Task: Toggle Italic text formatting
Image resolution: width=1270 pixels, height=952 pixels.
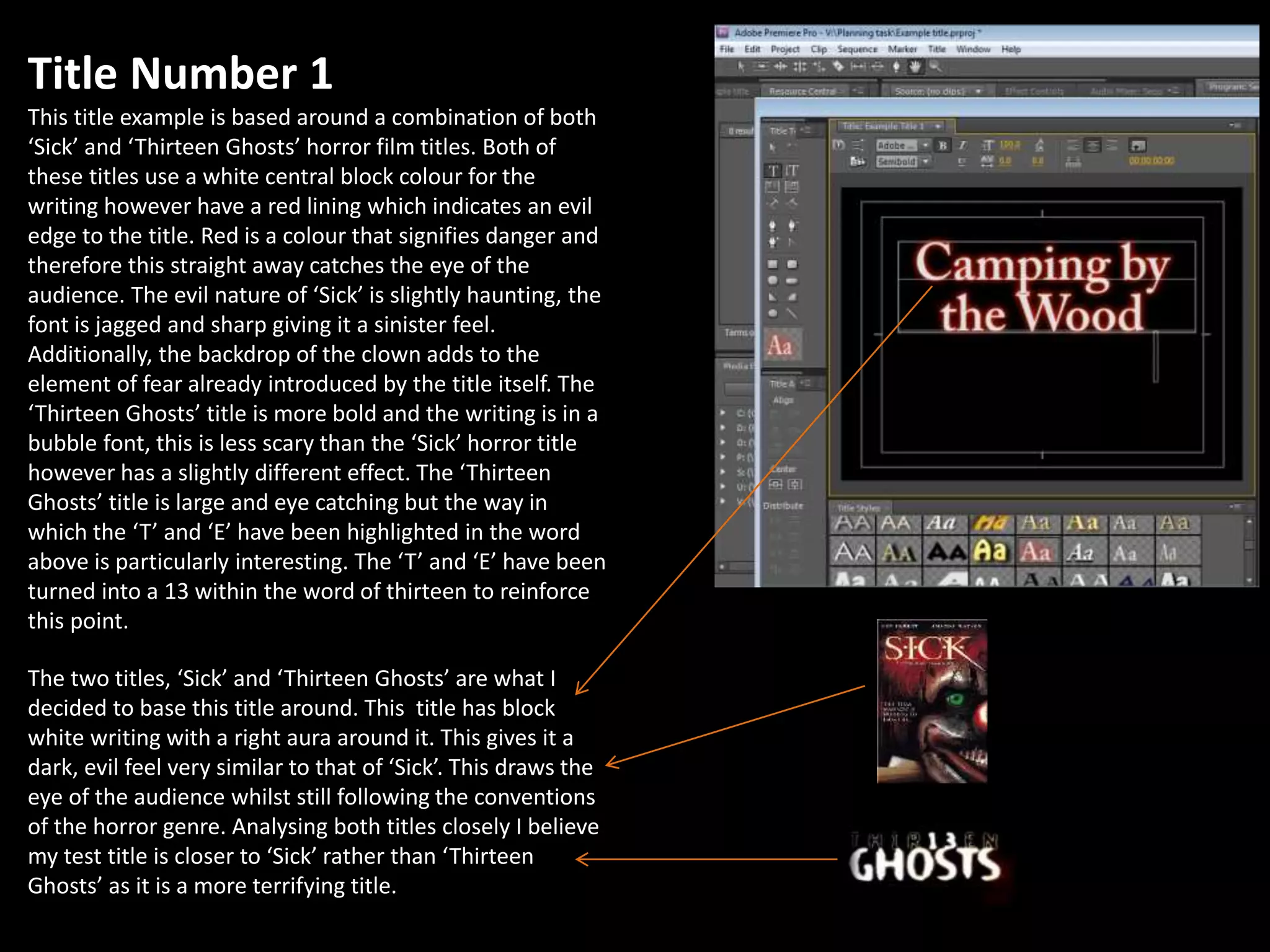Action: pyautogui.click(x=962, y=146)
